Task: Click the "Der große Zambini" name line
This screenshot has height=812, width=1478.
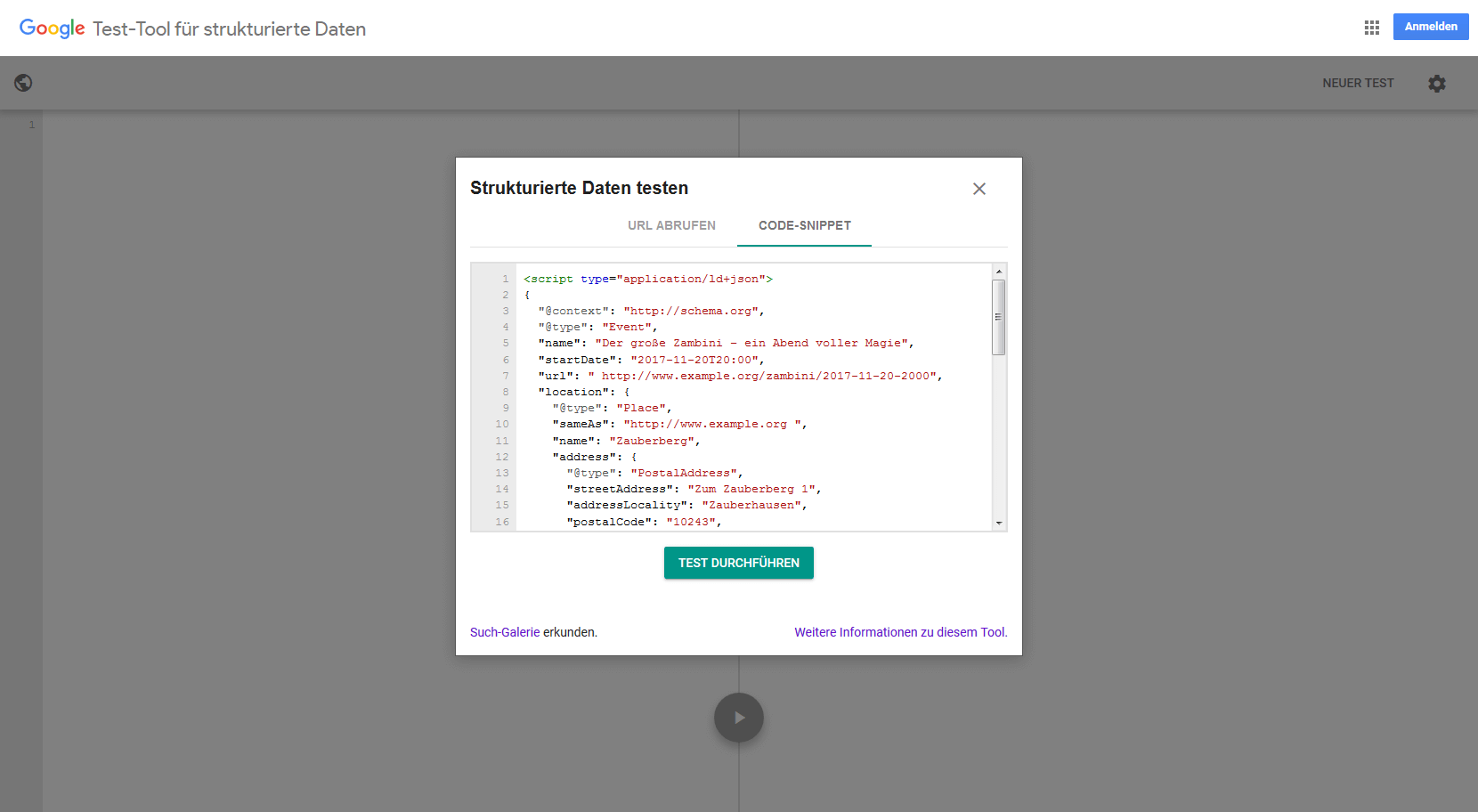Action: 726,343
